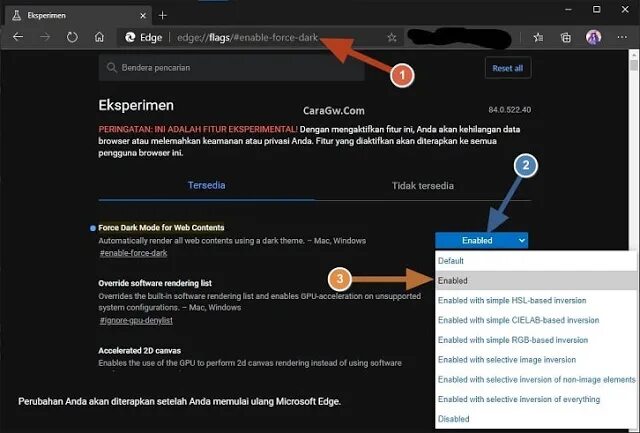Viewport: 640px width, 433px height.
Task: Click the Edge logo in address bar
Action: 130,38
